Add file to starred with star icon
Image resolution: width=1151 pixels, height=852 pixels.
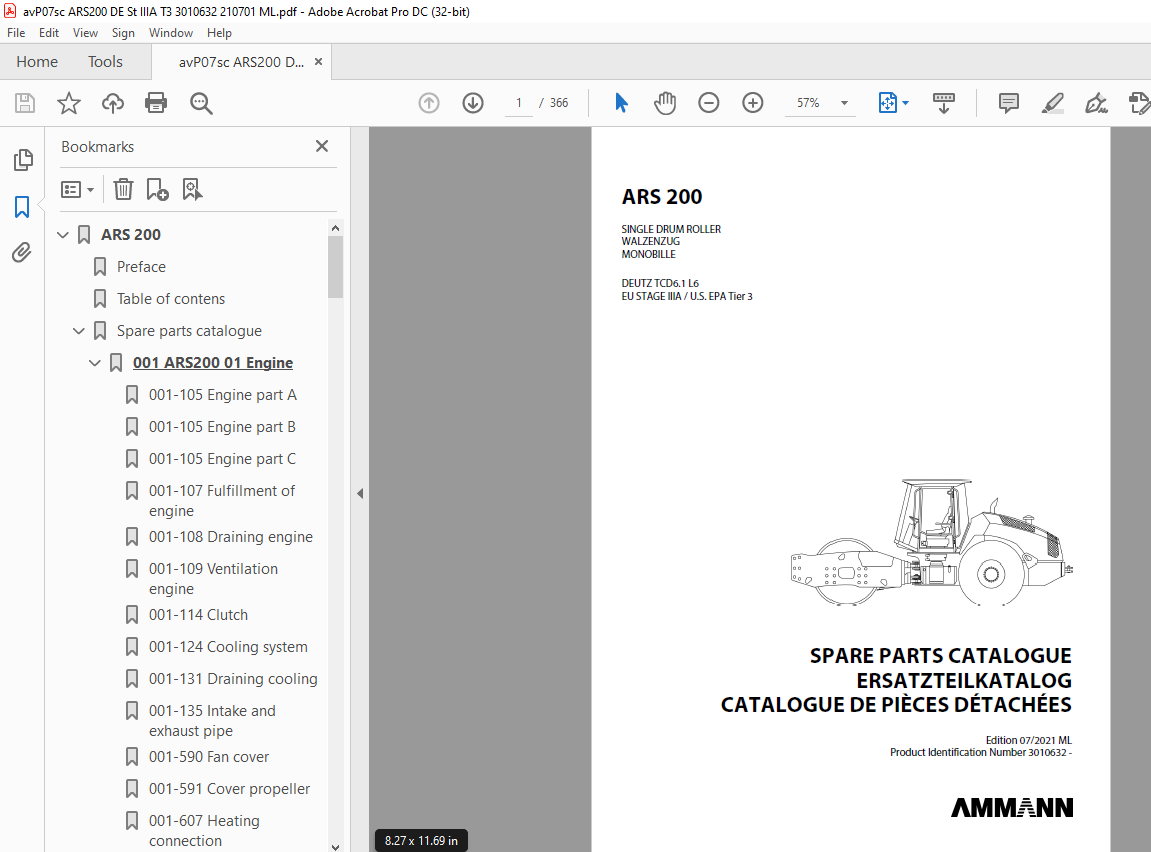click(69, 103)
